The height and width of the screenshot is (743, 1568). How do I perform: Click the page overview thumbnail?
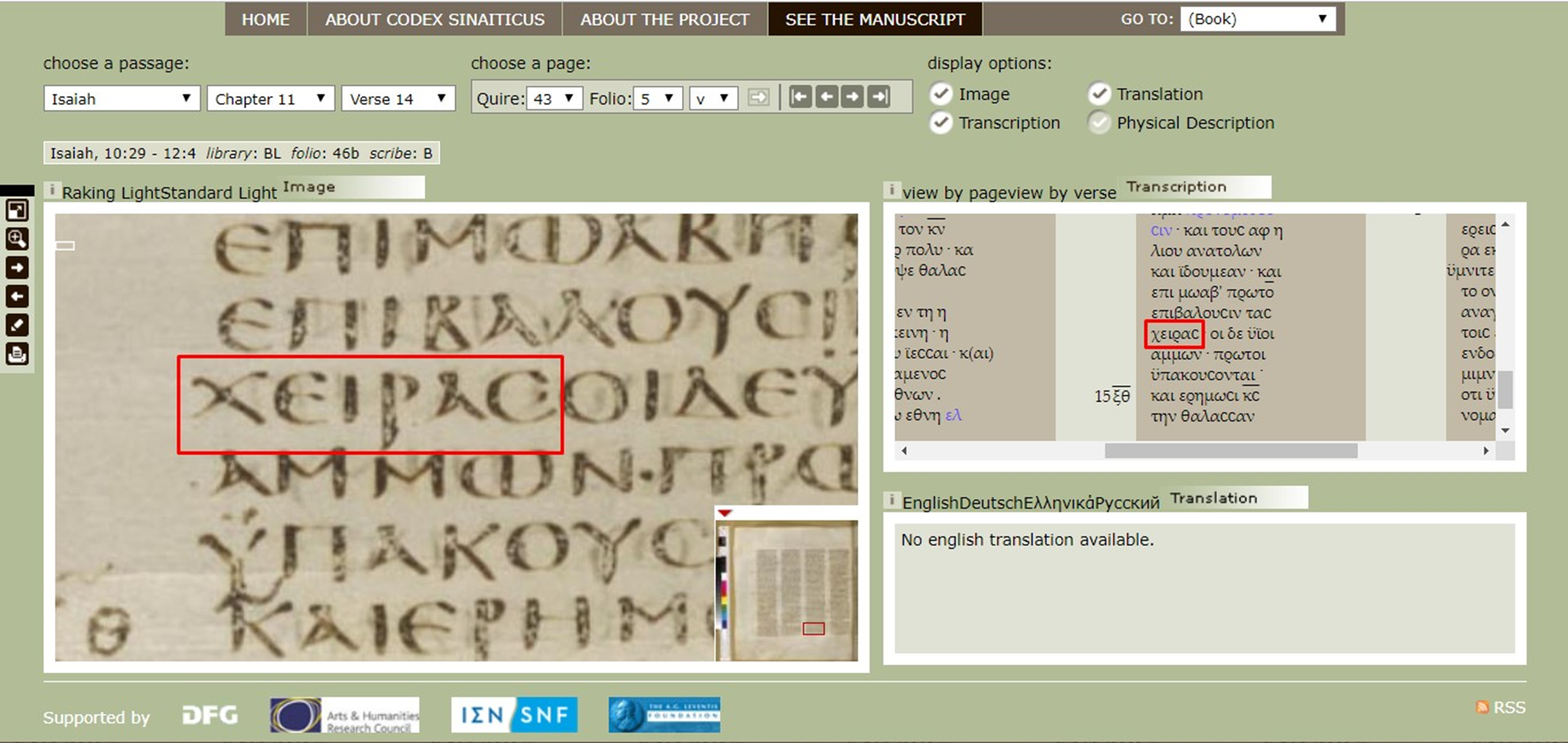pos(787,589)
